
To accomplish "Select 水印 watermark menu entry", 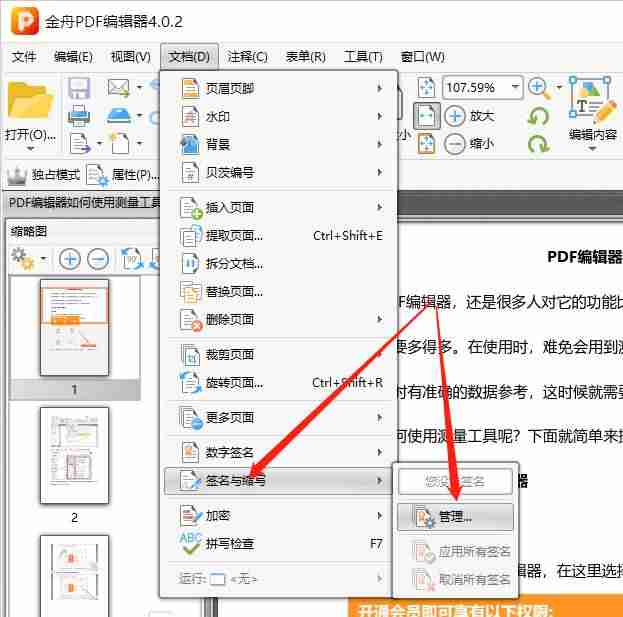I will coord(278,116).
